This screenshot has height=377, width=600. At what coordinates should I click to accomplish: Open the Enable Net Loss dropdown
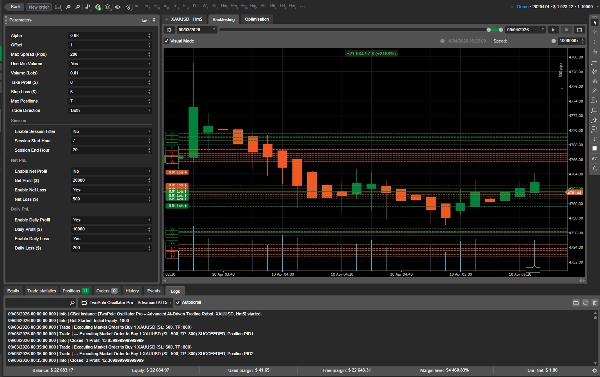pyautogui.click(x=111, y=190)
